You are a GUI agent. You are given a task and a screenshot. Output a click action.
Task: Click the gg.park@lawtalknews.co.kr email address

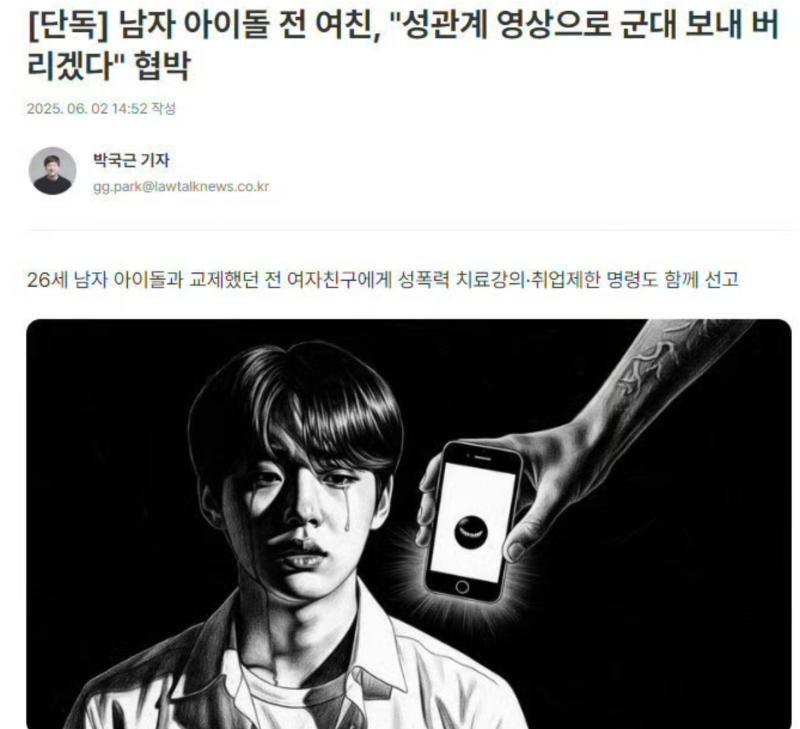click(181, 186)
